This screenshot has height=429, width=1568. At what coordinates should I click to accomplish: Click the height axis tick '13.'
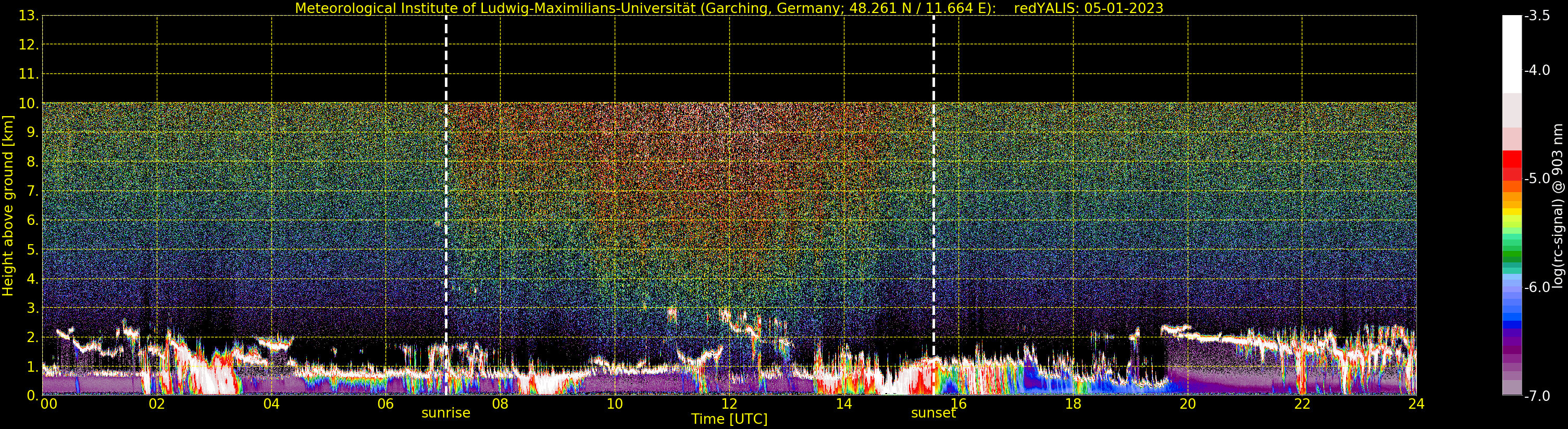[29, 16]
